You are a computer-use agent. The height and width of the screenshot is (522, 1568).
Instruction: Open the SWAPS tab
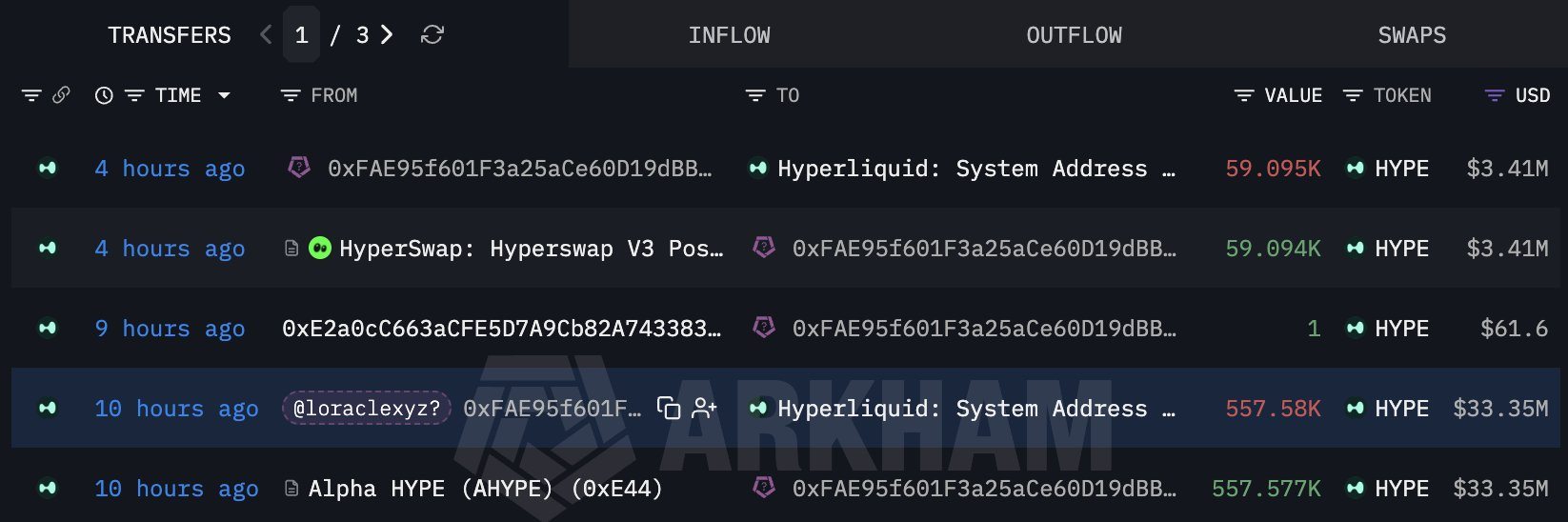coord(1412,35)
